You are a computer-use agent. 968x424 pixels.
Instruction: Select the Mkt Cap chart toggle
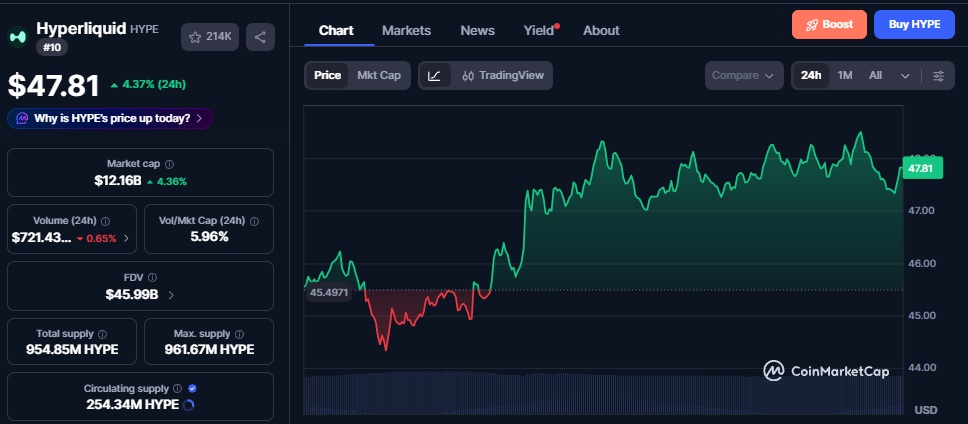point(379,75)
